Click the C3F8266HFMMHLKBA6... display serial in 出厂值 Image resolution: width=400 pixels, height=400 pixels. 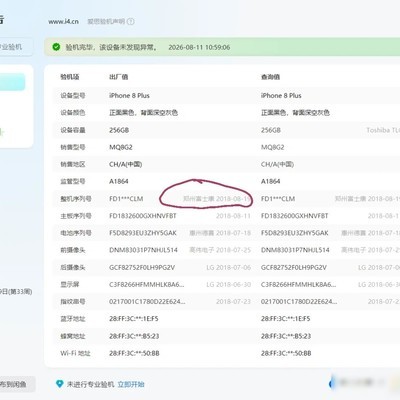tap(146, 284)
